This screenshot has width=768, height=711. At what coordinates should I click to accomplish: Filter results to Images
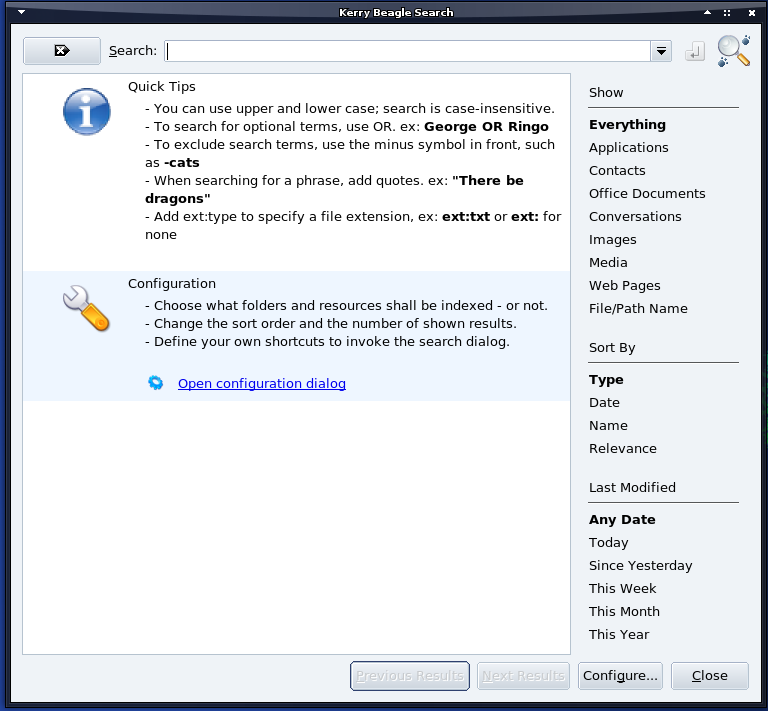tap(613, 239)
